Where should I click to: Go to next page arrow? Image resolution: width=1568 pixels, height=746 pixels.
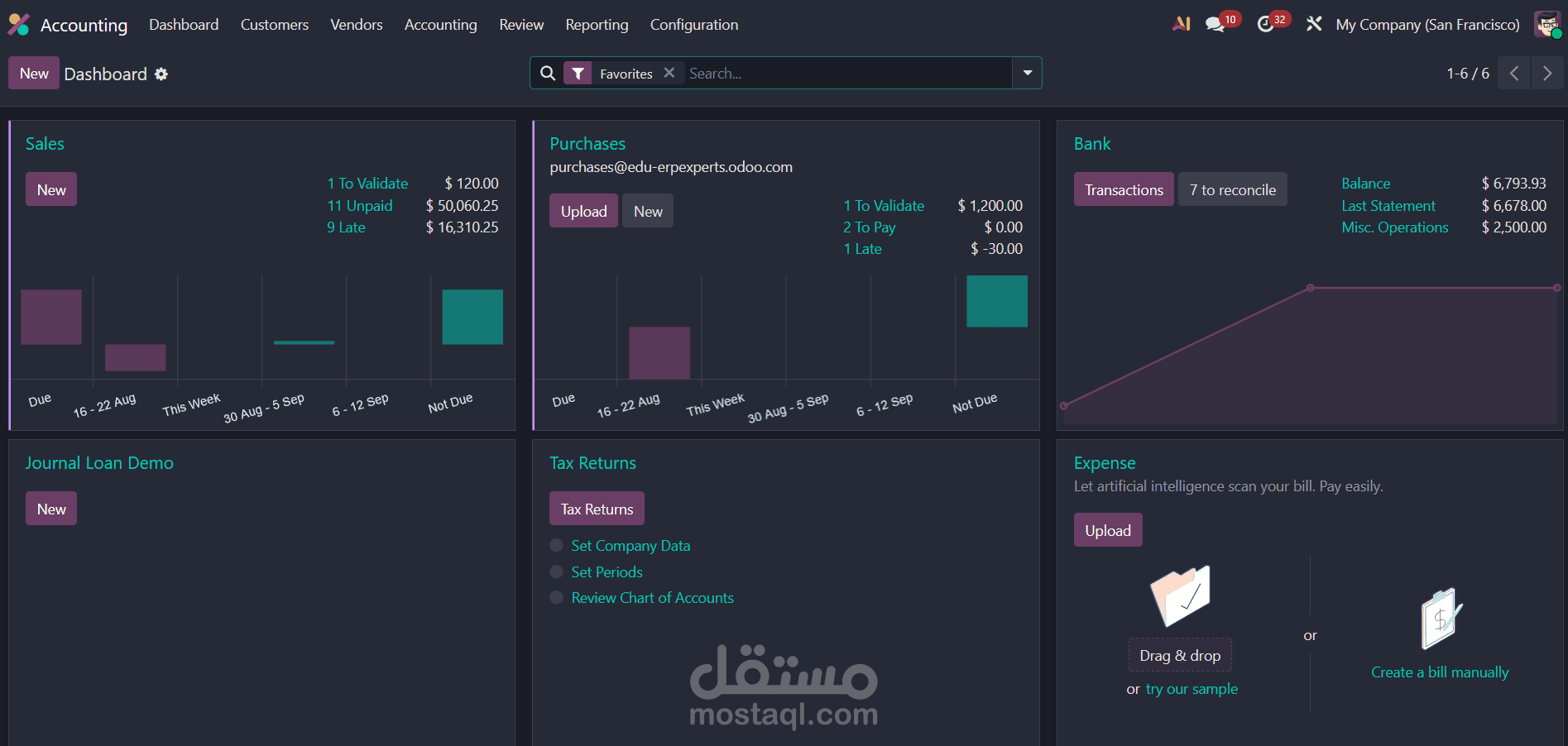(1547, 73)
